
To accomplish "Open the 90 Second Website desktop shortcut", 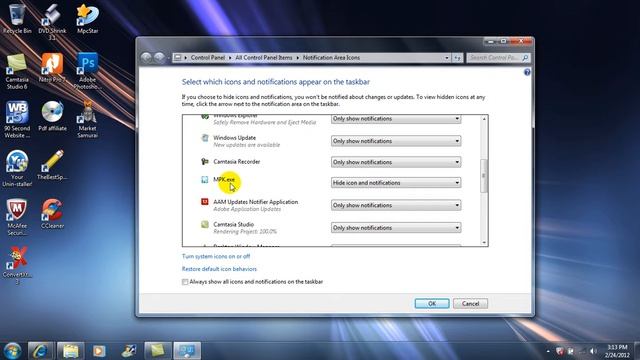I will tap(17, 119).
